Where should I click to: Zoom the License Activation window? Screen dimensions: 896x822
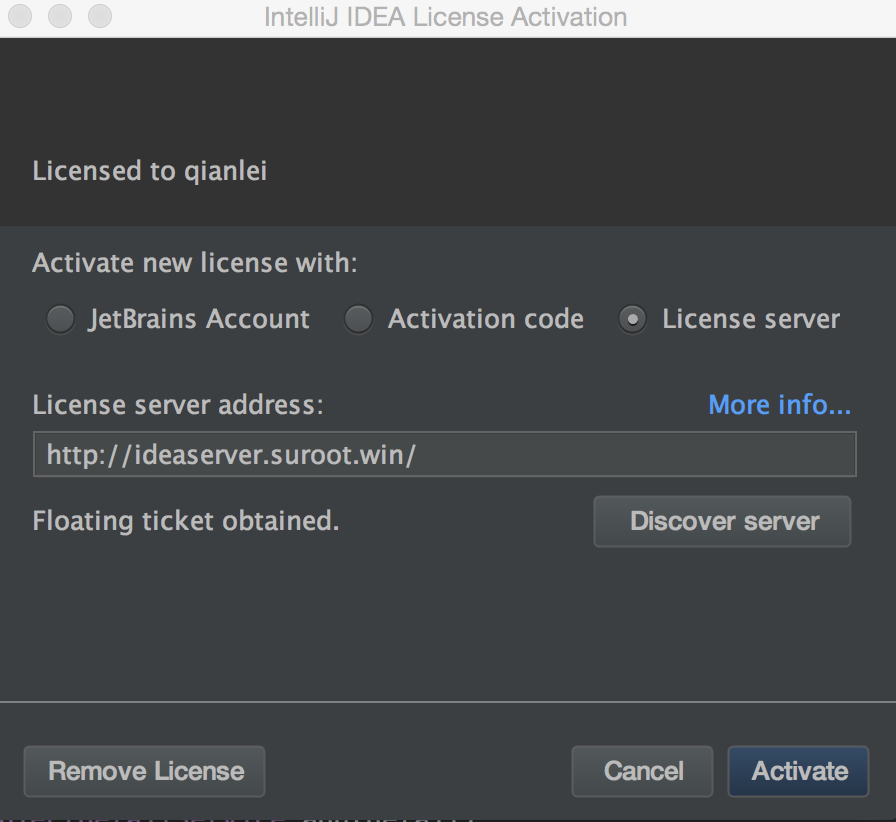[100, 16]
